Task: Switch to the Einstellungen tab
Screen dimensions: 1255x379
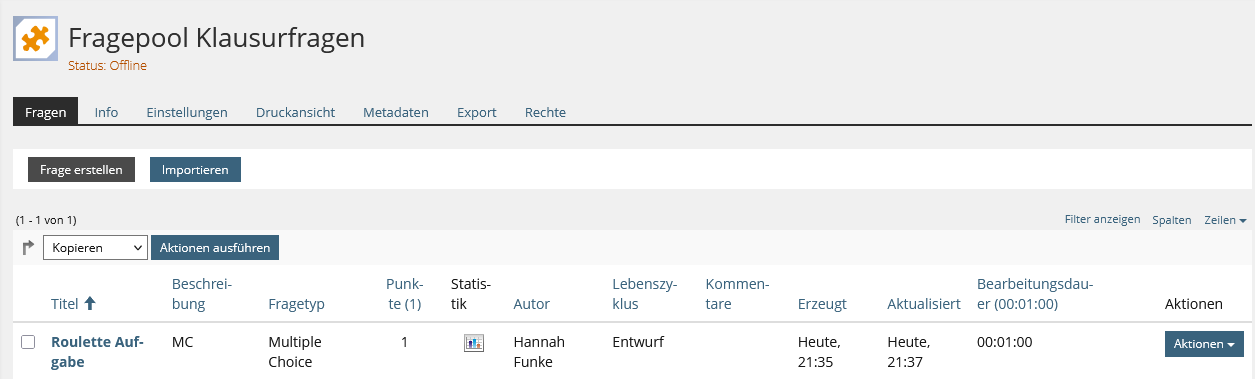Action: click(187, 112)
